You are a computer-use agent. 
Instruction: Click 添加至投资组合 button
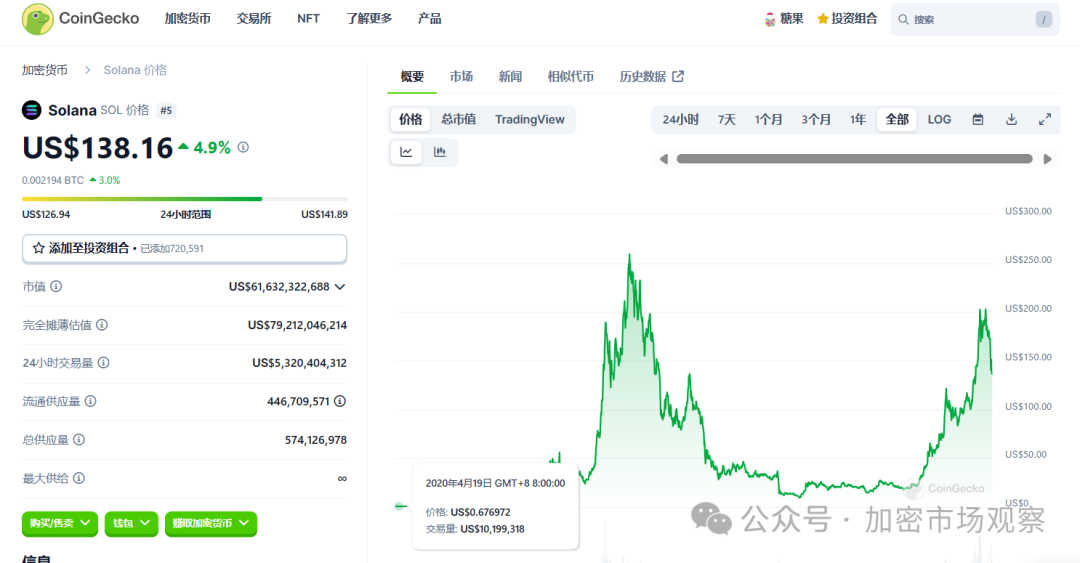pyautogui.click(x=185, y=249)
